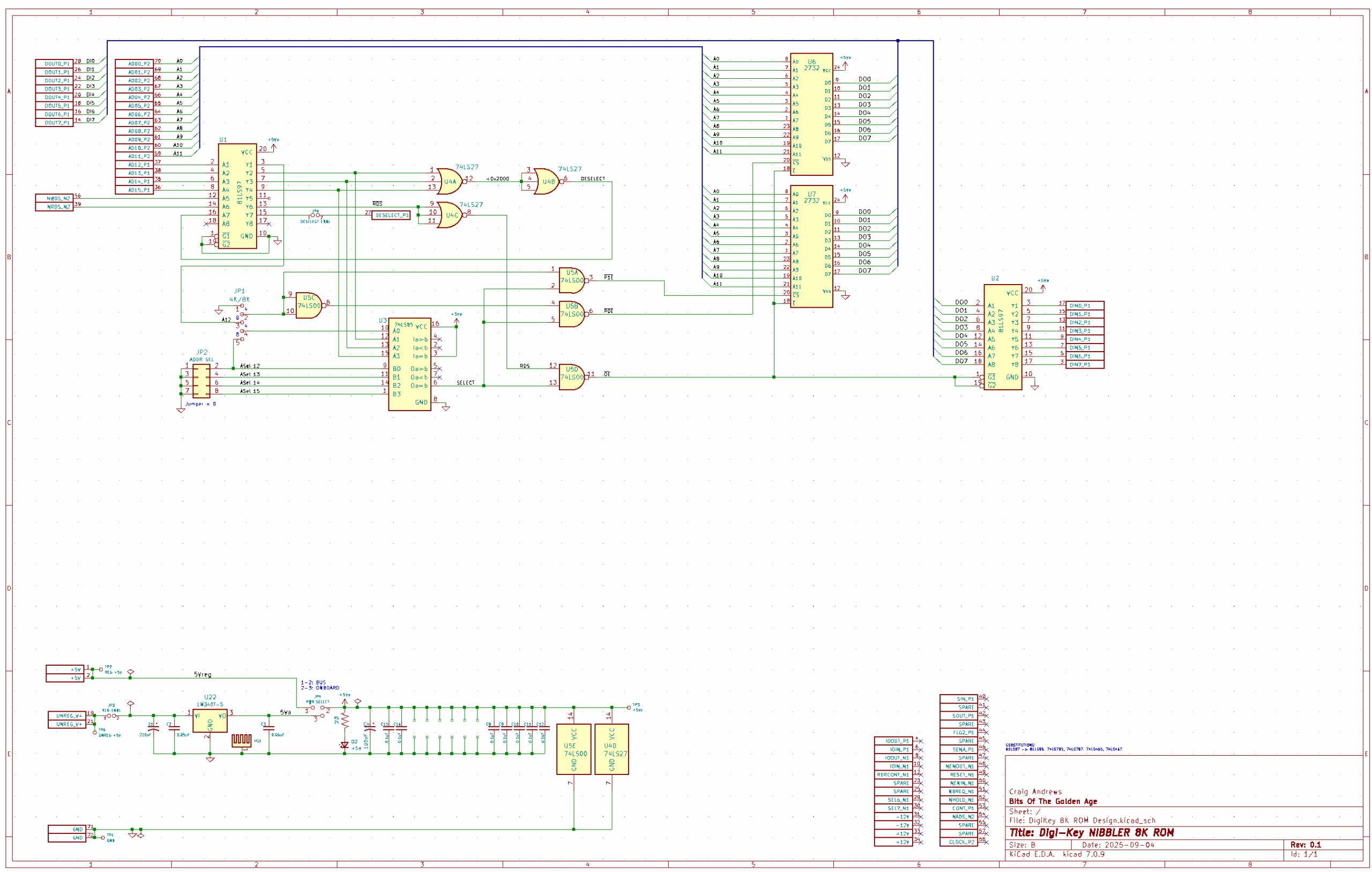1372x872 pixels.
Task: Select the U5C 74LS00 NAND gate
Action: tap(308, 305)
